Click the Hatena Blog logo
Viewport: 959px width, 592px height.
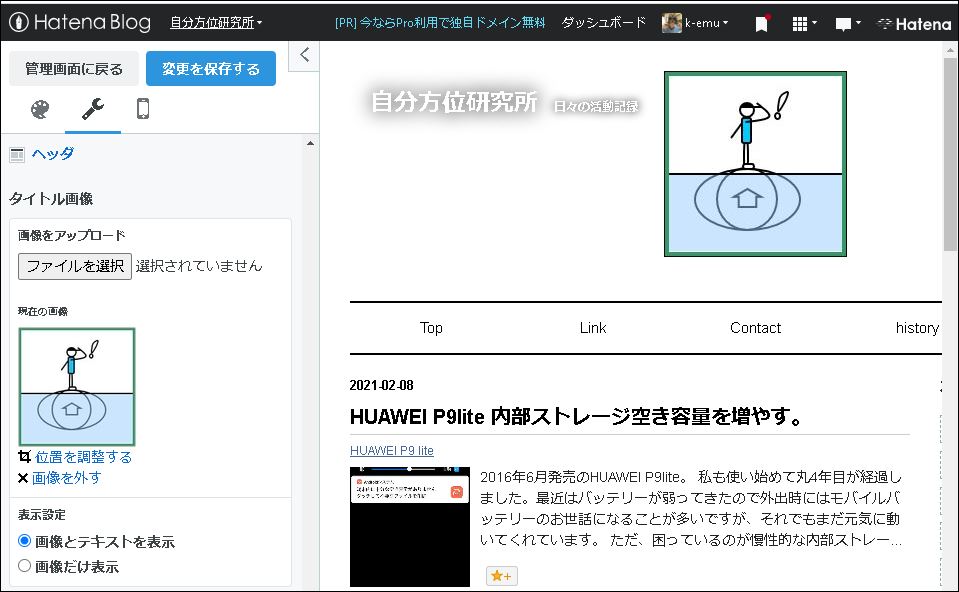tap(80, 22)
